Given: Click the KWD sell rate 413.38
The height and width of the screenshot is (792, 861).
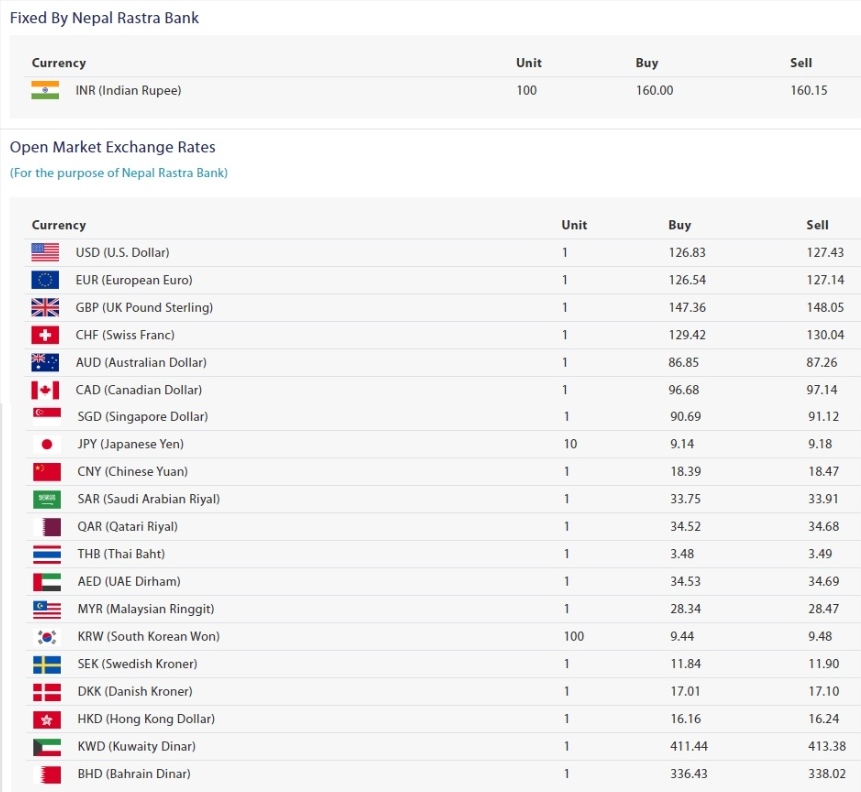Looking at the screenshot, I should [826, 746].
